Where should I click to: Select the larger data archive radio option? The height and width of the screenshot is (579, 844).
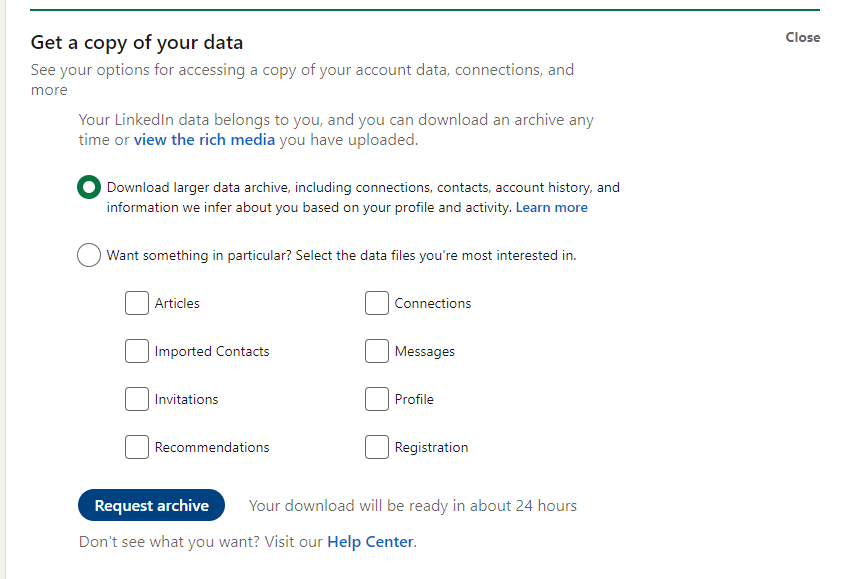89,187
